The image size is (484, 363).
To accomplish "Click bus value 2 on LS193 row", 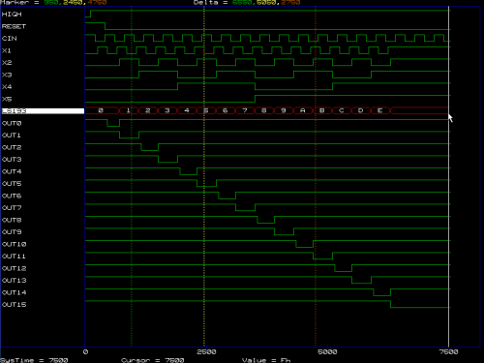I will (x=148, y=110).
